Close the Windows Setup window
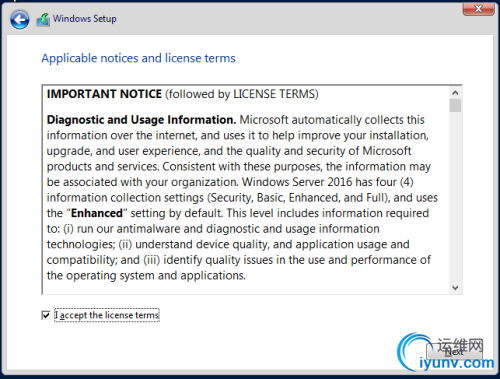 (x=478, y=9)
